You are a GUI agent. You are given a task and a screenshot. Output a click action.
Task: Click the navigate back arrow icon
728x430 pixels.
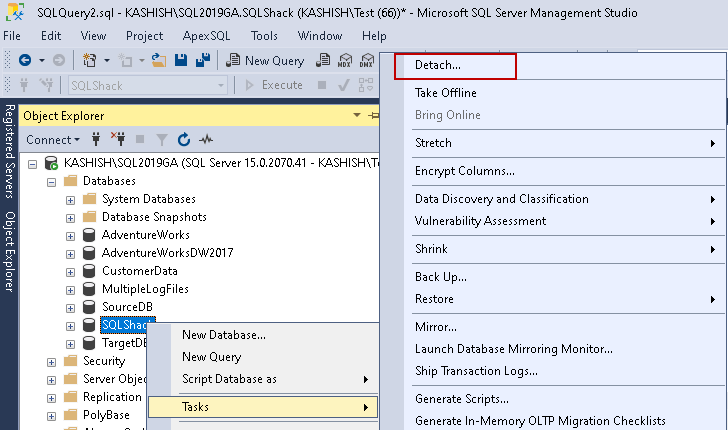point(24,60)
